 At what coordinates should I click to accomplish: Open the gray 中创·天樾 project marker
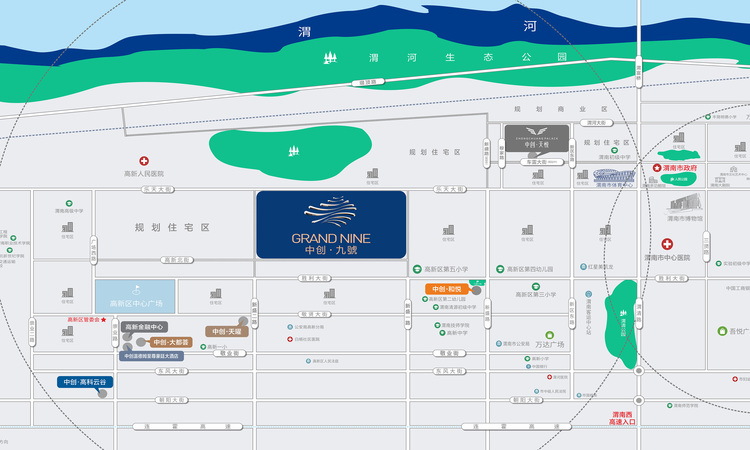click(x=537, y=138)
